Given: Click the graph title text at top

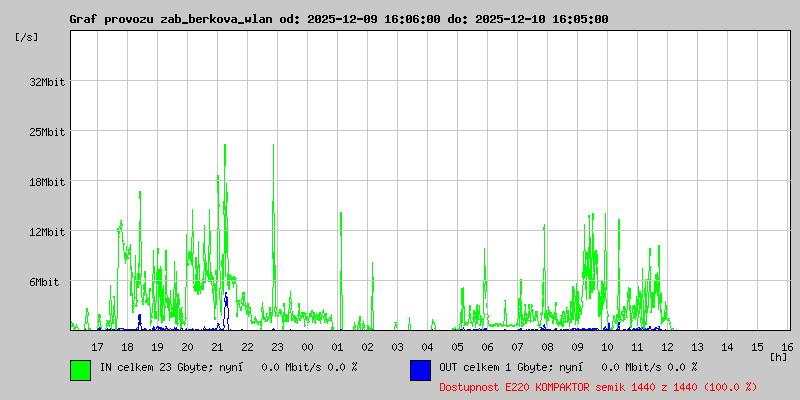Looking at the screenshot, I should tap(338, 19).
